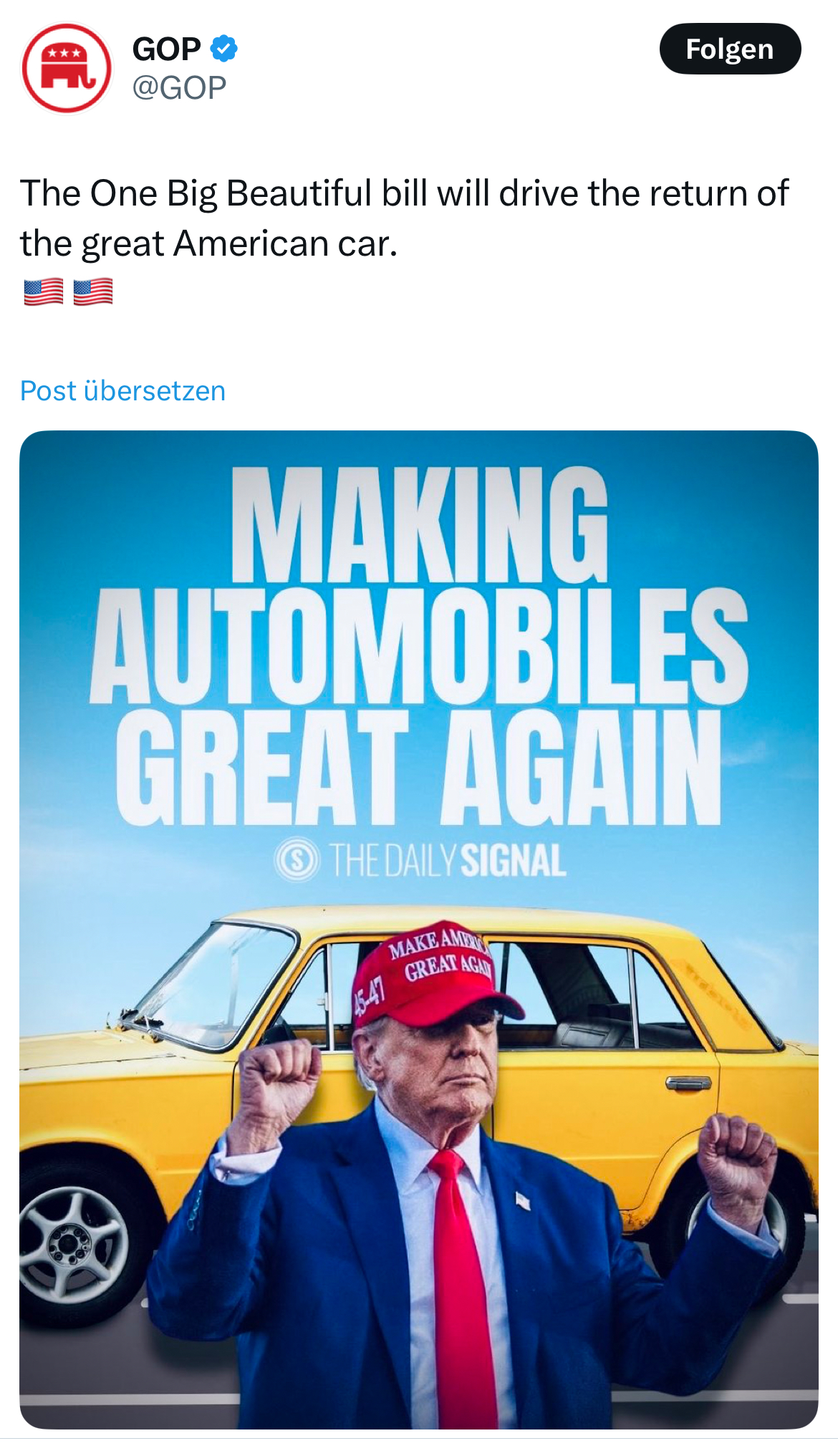This screenshot has height=1456, width=838.
Task: Click the yellow car's rear door handle
Action: (687, 1083)
